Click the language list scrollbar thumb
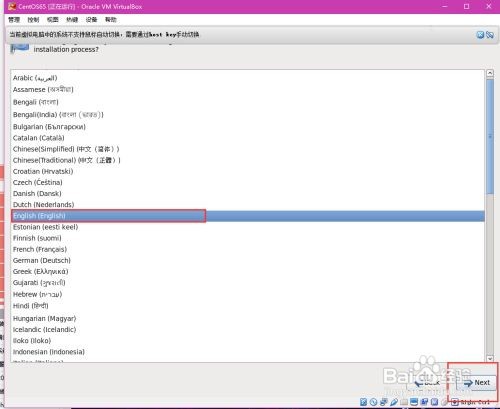The image size is (500, 409). pos(490,136)
